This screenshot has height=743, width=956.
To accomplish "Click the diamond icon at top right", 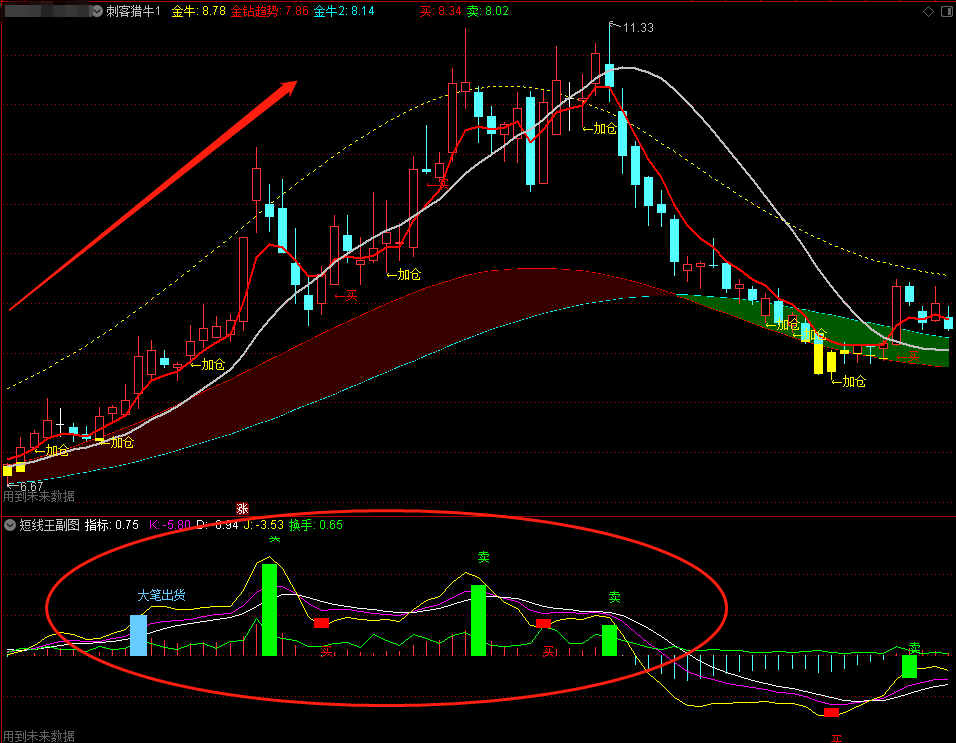I will (x=929, y=11).
